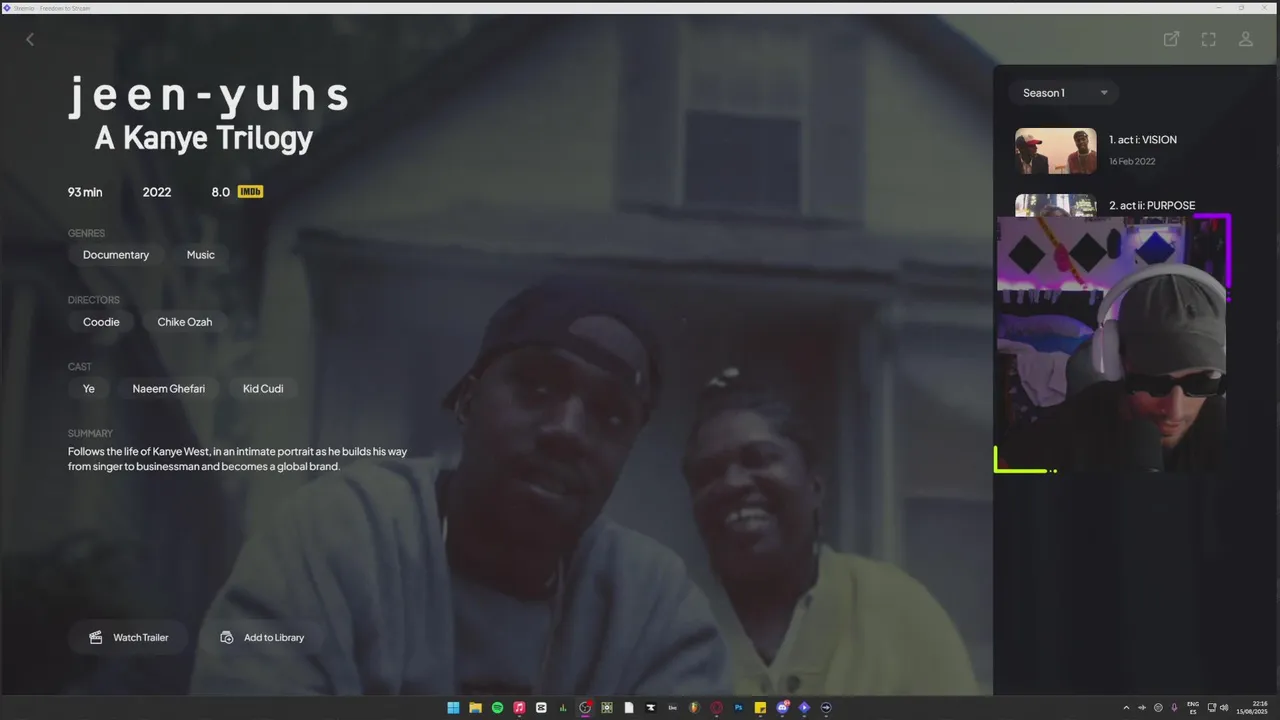The width and height of the screenshot is (1280, 720).
Task: Show hidden system tray icons
Action: [1126, 708]
